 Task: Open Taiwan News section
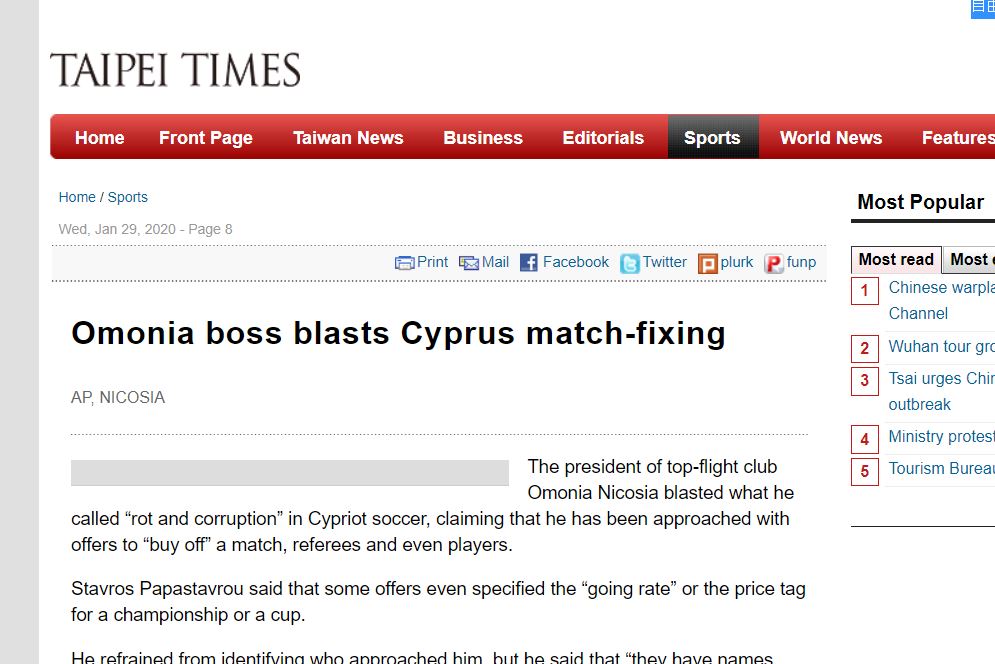coord(348,138)
